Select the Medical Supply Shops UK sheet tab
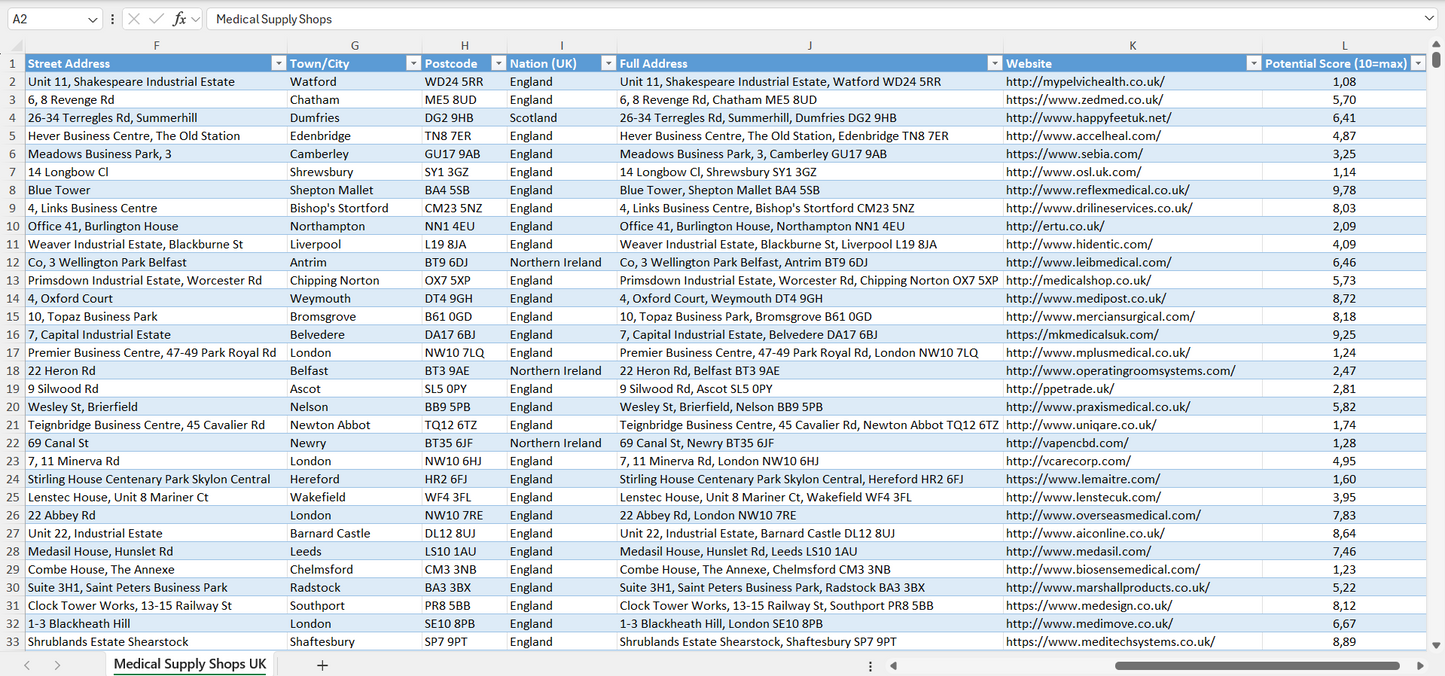 (189, 664)
